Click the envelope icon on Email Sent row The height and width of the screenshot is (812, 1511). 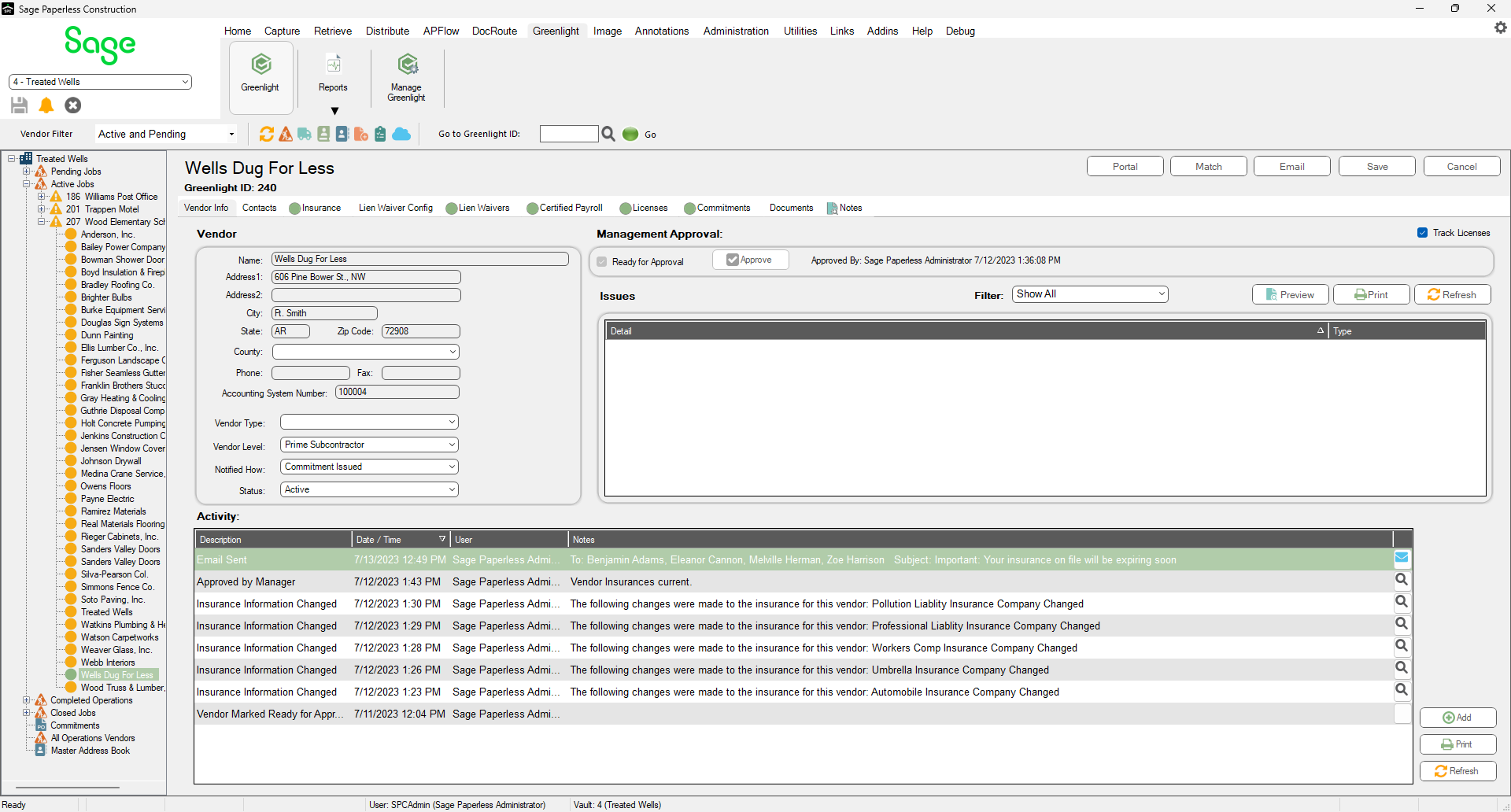tap(1402, 558)
